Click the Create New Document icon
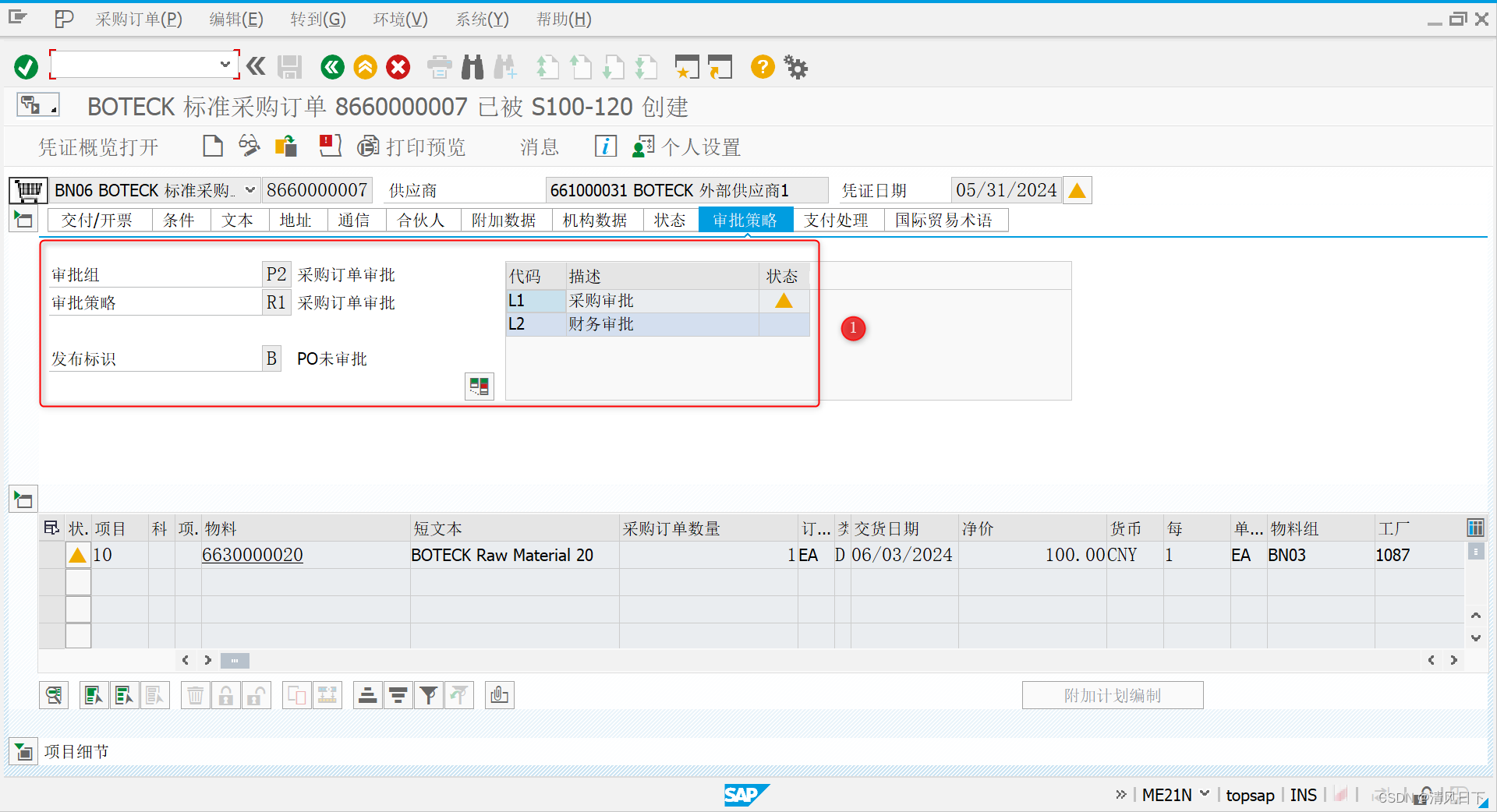This screenshot has height=812, width=1497. coord(212,146)
